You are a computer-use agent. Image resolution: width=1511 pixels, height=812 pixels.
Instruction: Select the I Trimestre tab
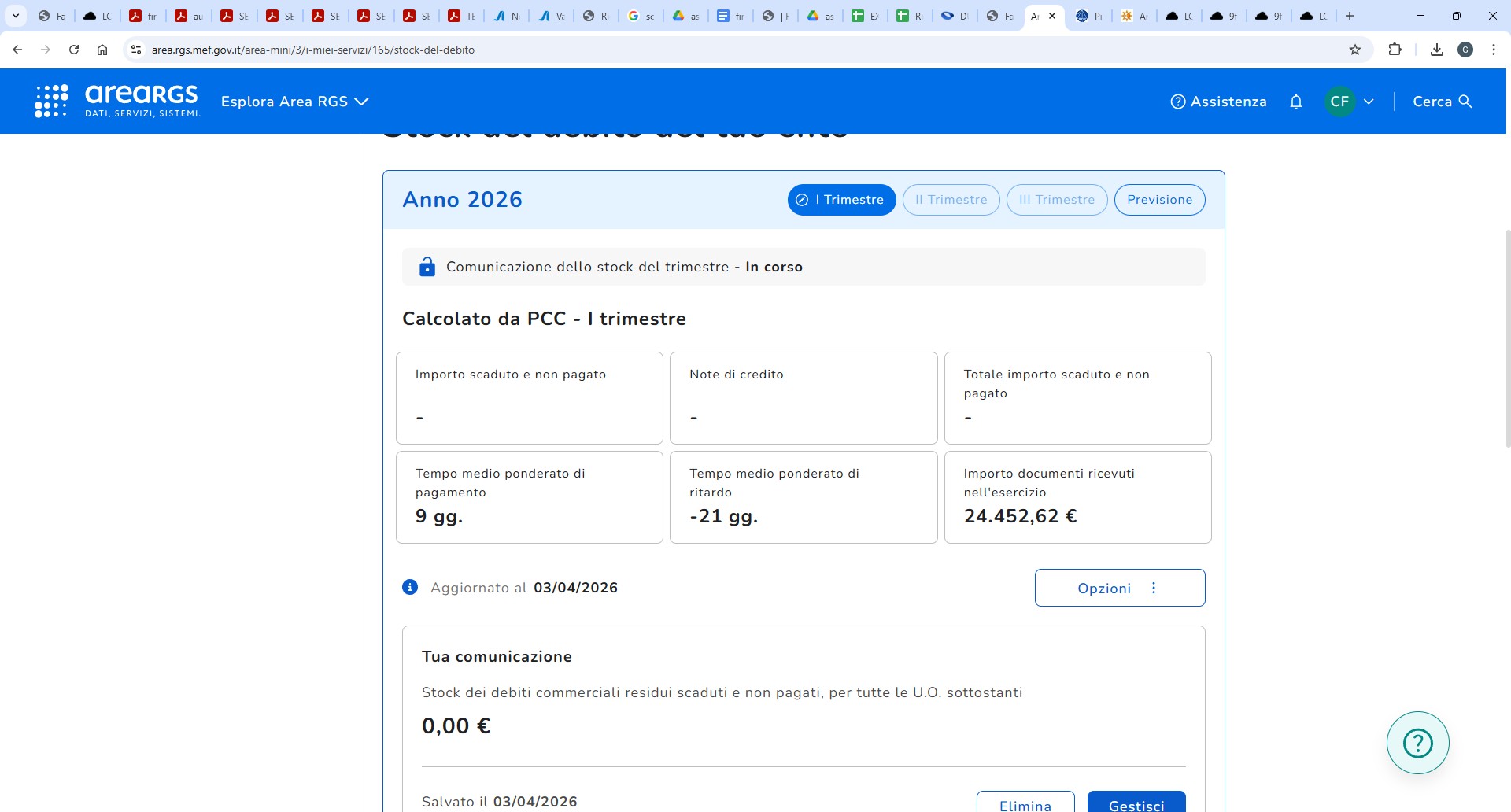841,200
